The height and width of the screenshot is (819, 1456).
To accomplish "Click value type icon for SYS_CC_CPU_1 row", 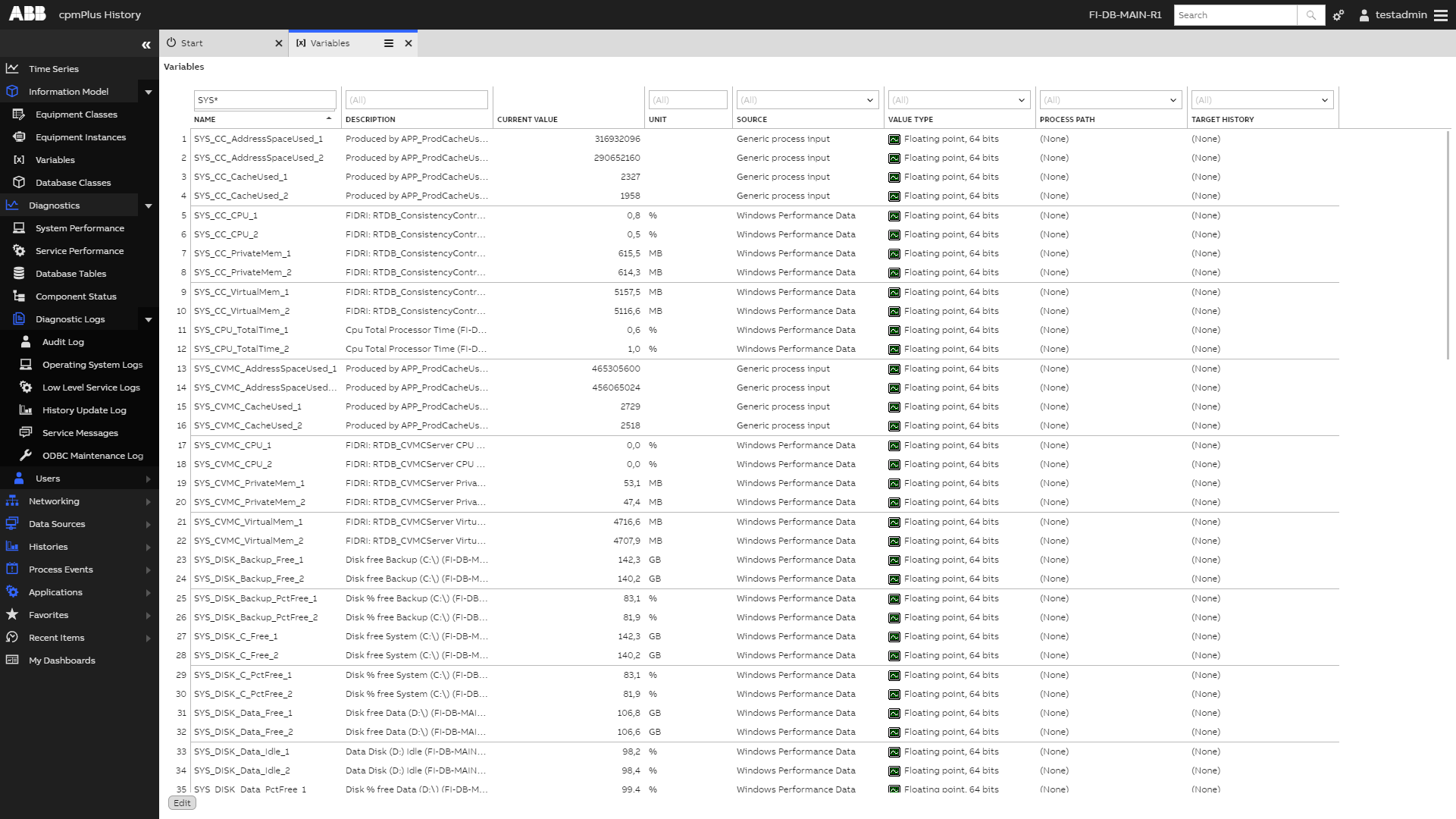I will 894,216.
